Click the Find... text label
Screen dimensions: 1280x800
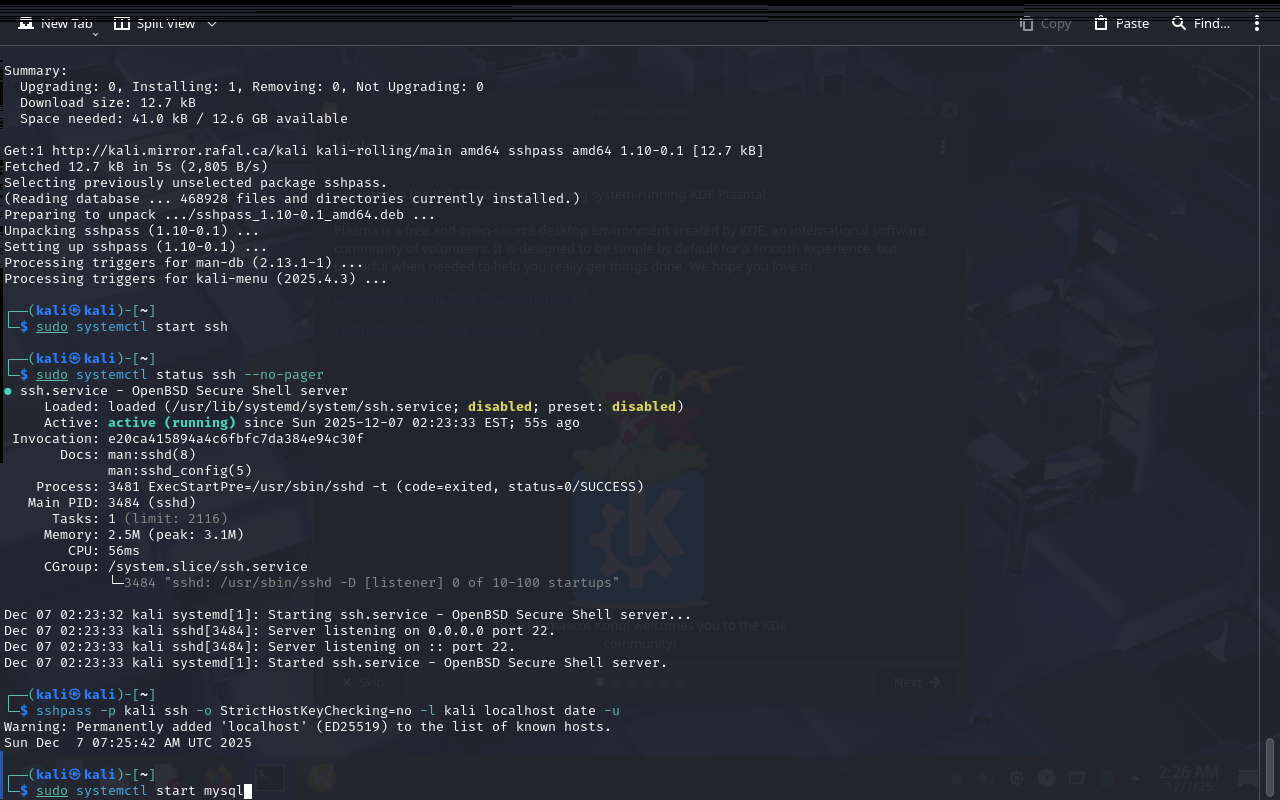[1211, 23]
